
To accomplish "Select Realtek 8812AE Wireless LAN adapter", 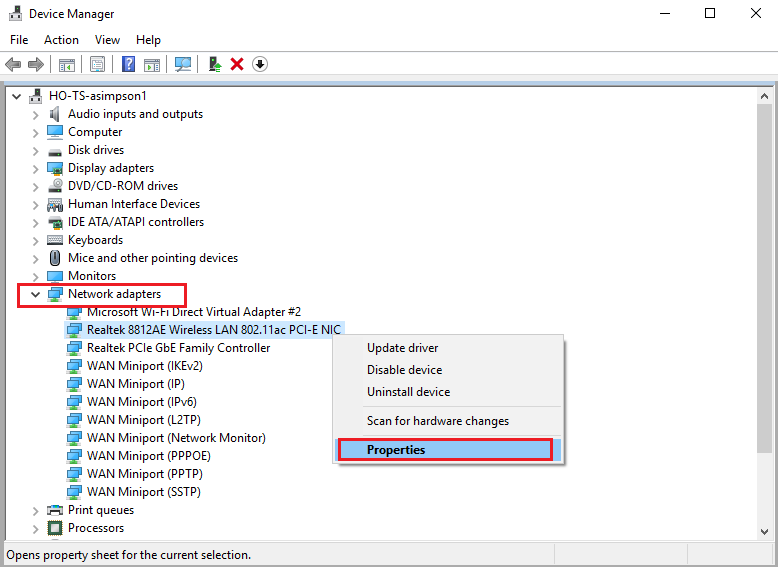I will point(214,330).
